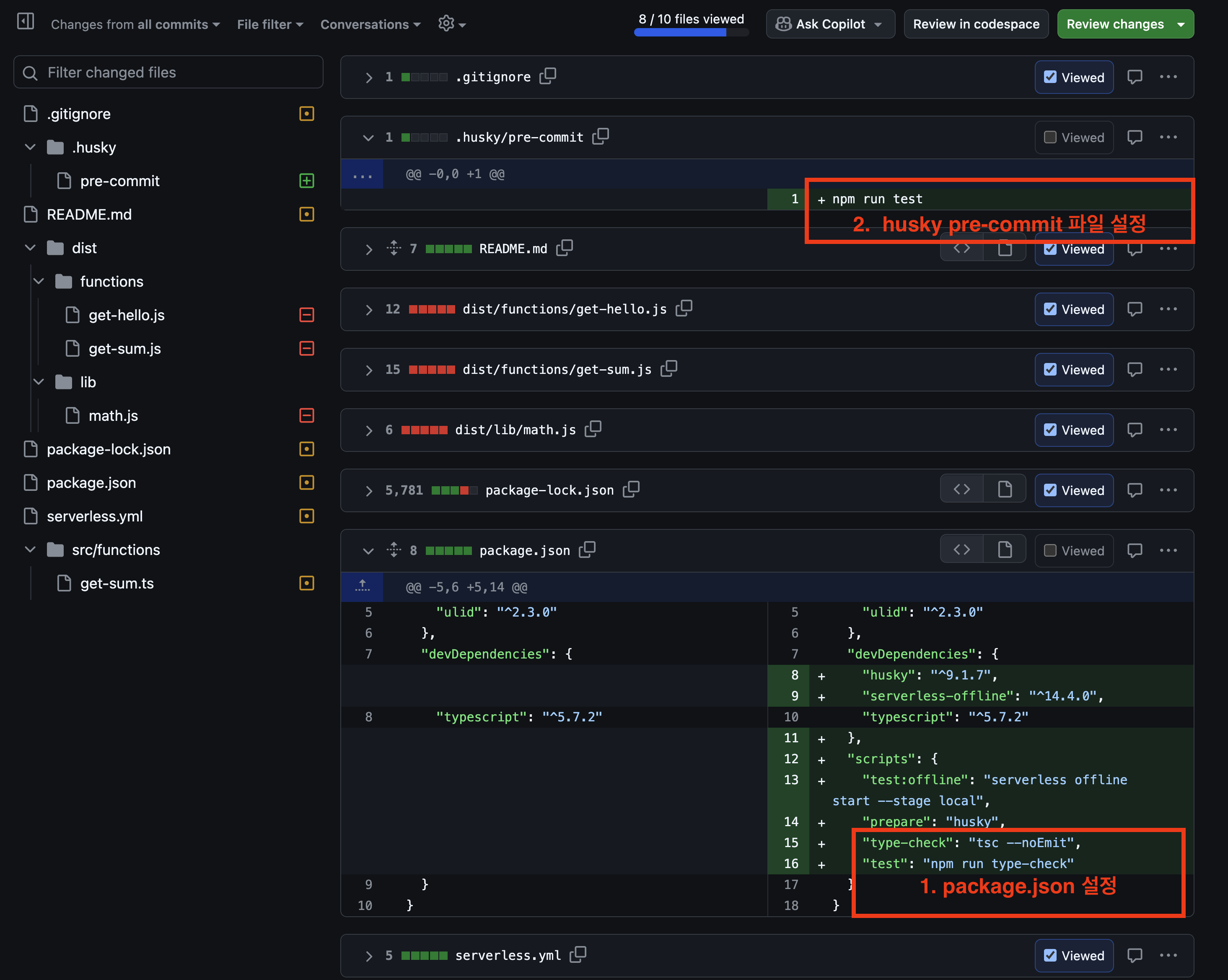
Task: Open the Conversations dropdown menu
Action: tap(370, 24)
